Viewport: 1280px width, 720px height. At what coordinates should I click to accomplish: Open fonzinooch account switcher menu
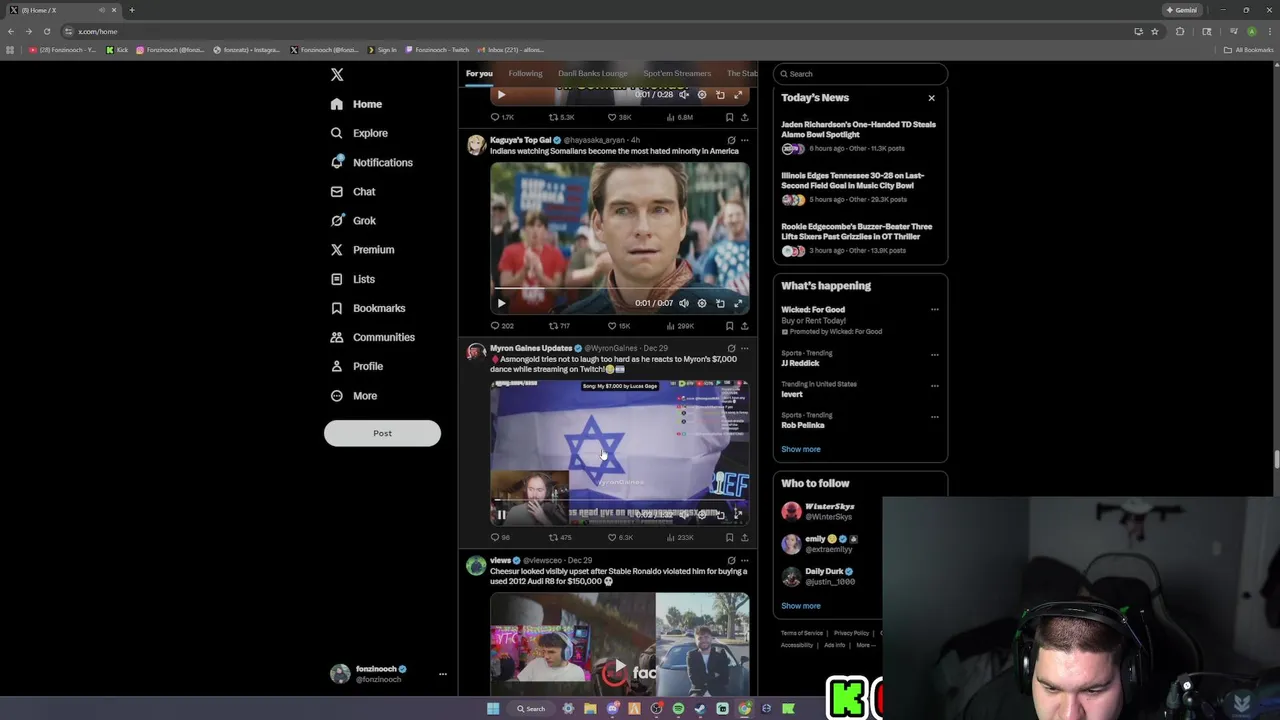pos(386,674)
